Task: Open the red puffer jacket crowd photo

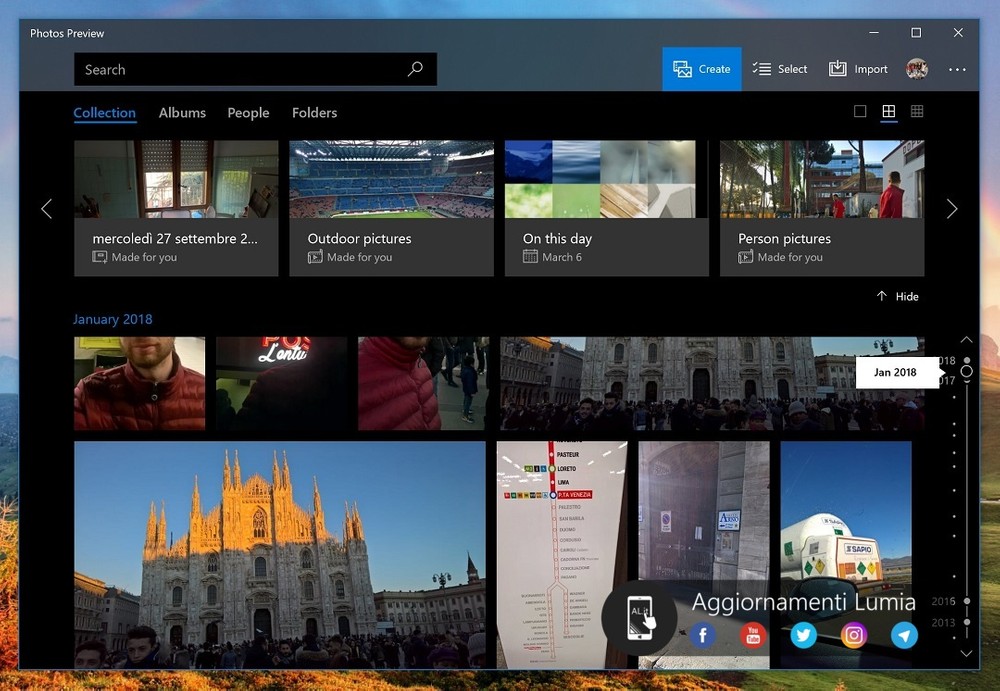Action: [x=423, y=383]
